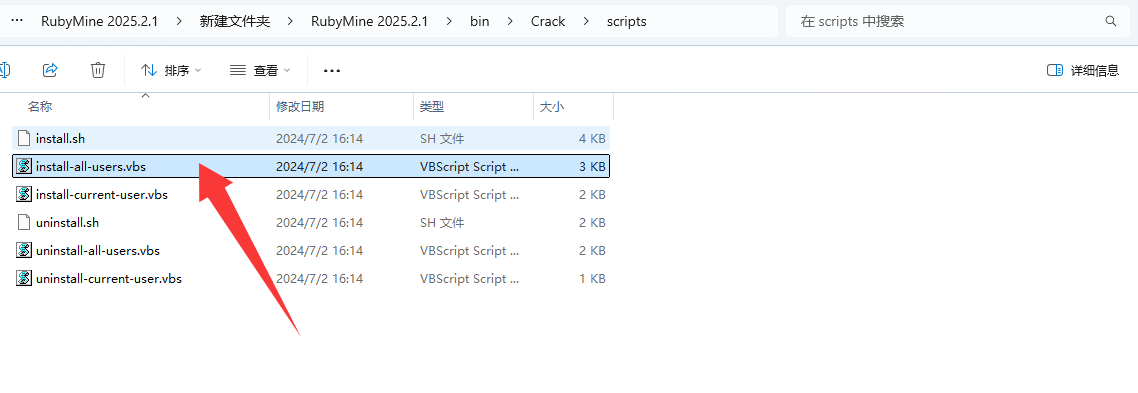The image size is (1138, 393).
Task: Click the install-all-users.vbs script icon
Action: [x=24, y=166]
